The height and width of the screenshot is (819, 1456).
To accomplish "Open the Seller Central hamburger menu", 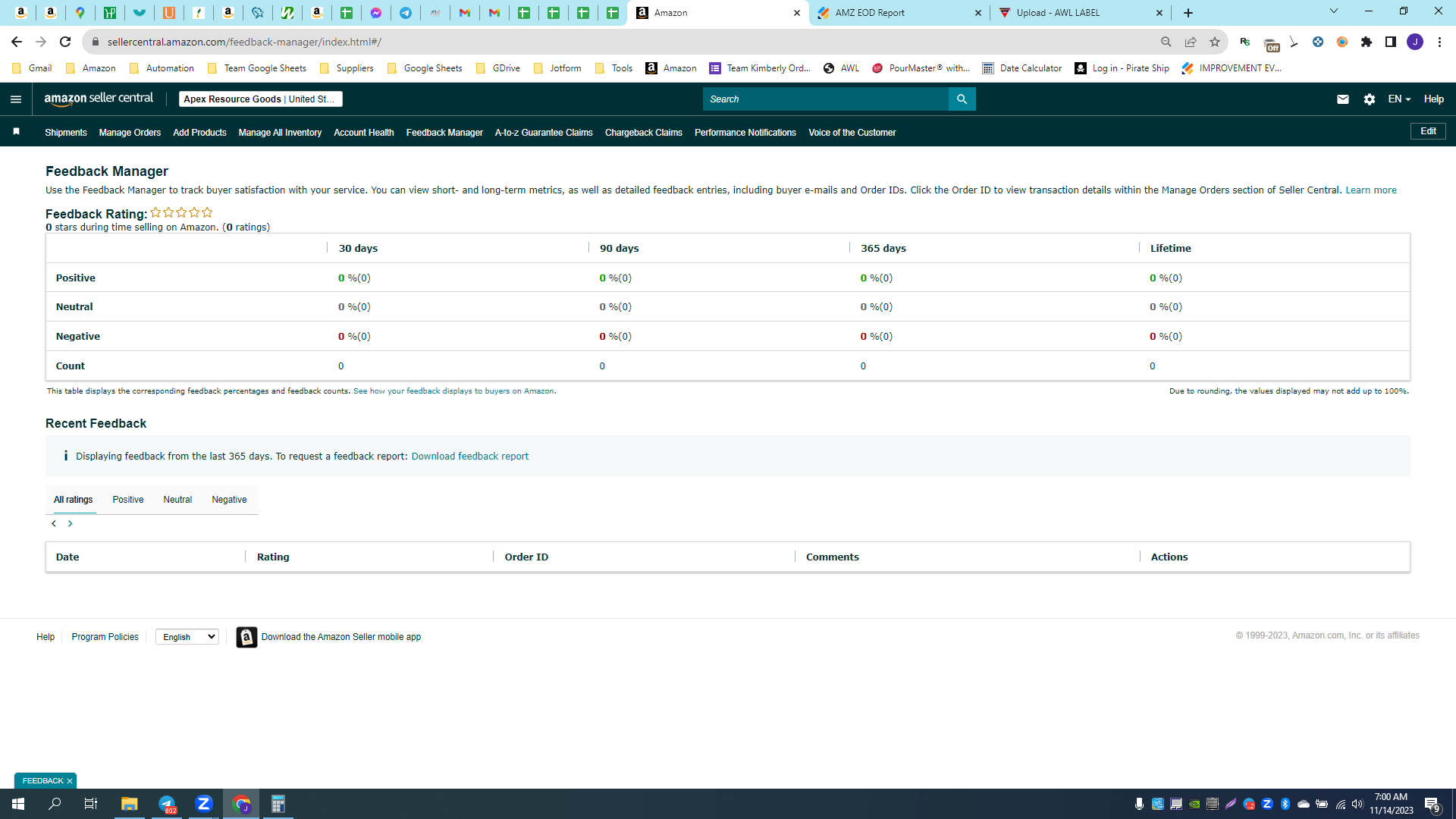I will tap(16, 99).
